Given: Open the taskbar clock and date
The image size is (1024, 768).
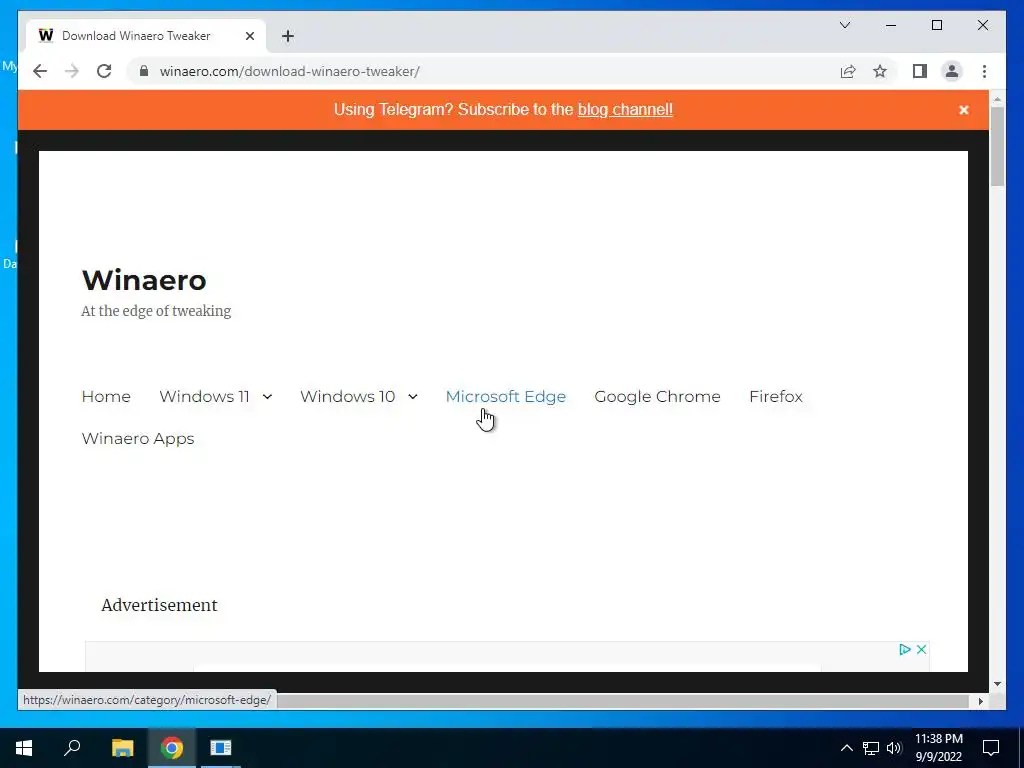Looking at the screenshot, I should [938, 748].
